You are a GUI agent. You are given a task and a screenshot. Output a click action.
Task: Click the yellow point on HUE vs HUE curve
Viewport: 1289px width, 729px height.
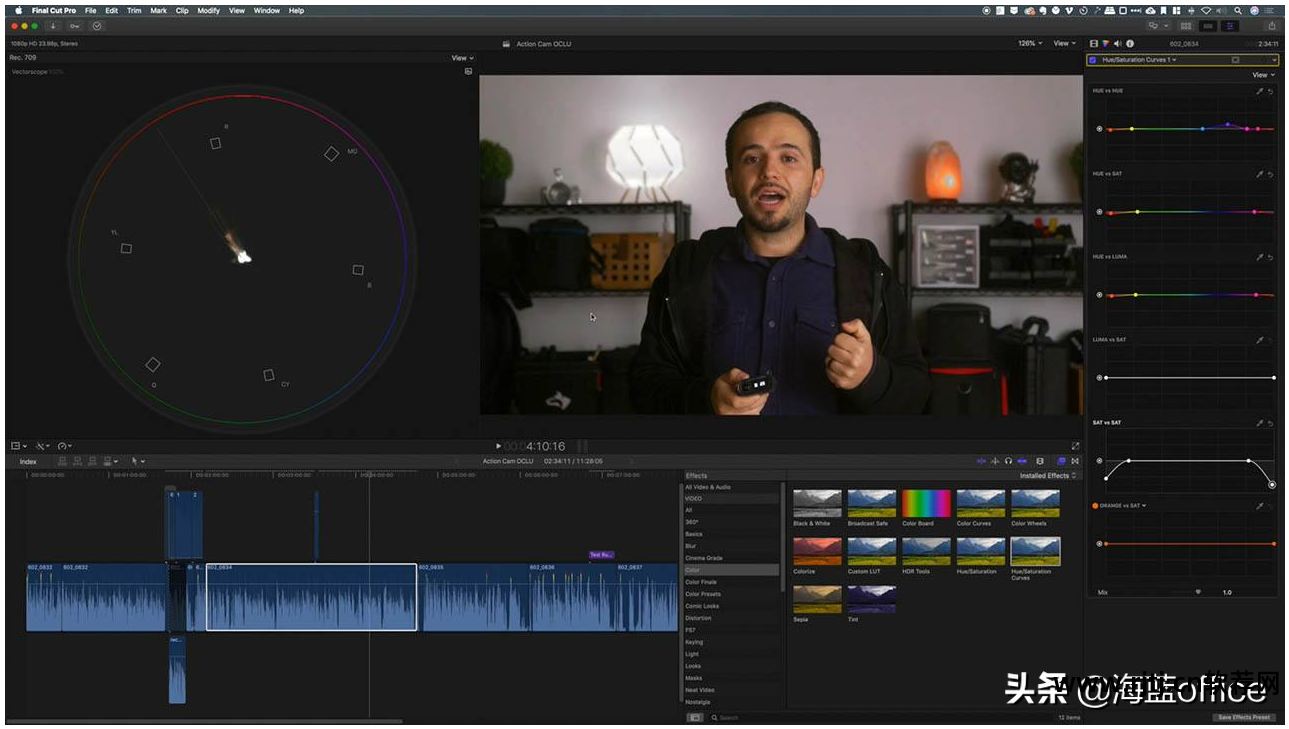coord(1132,129)
